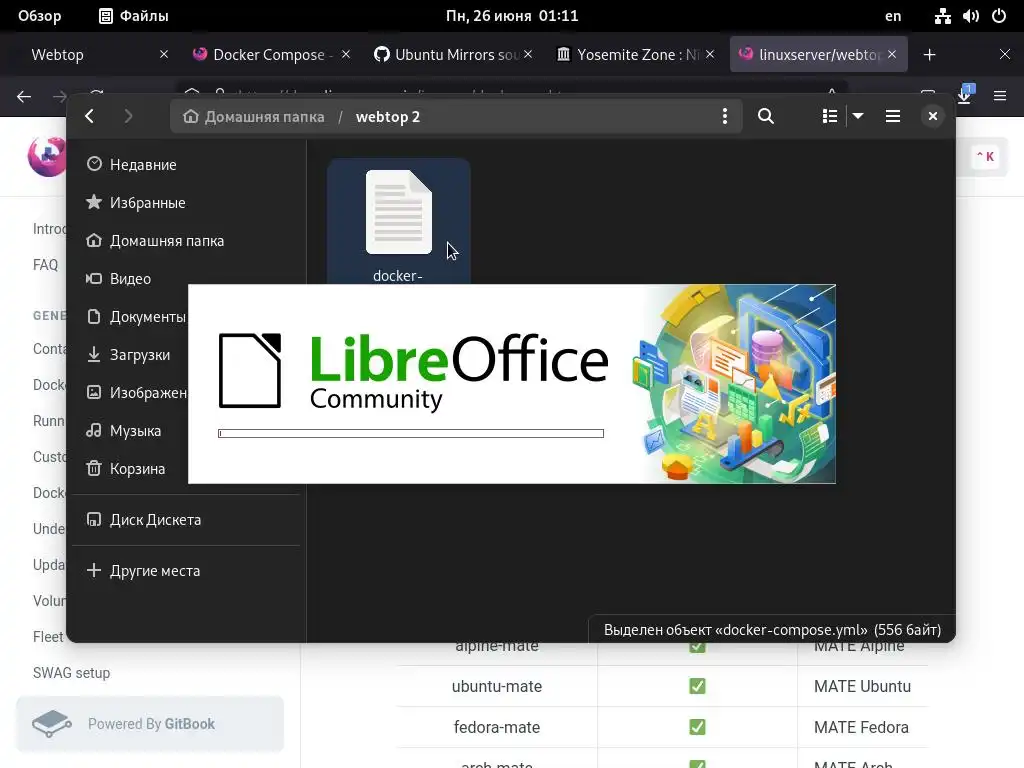Viewport: 1024px width, 768px height.
Task: Click the checkmark in fedora-mate row
Action: (697, 727)
